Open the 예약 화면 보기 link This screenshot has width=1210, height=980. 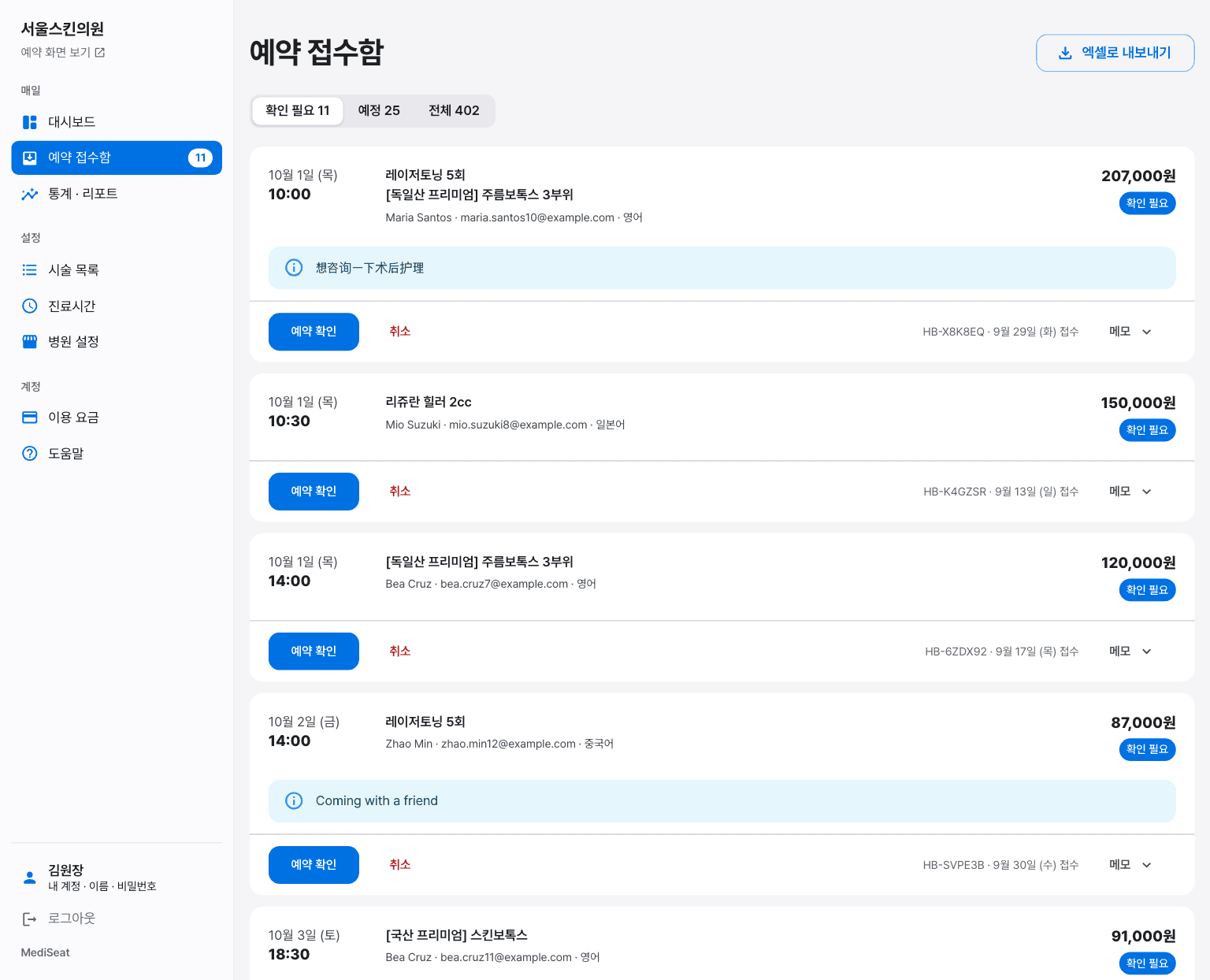point(63,53)
